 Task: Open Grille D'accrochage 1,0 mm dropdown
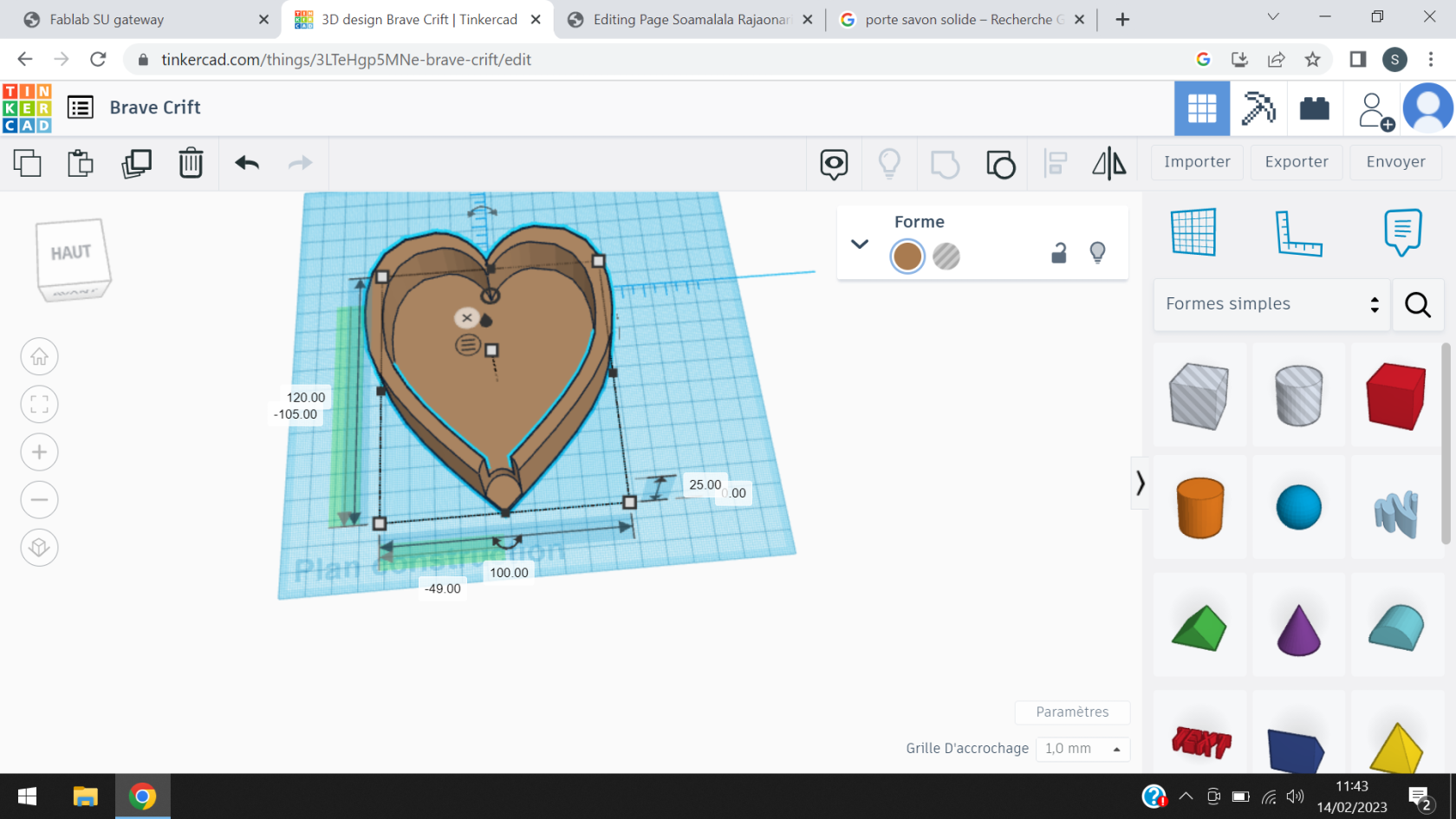[x=1082, y=749]
